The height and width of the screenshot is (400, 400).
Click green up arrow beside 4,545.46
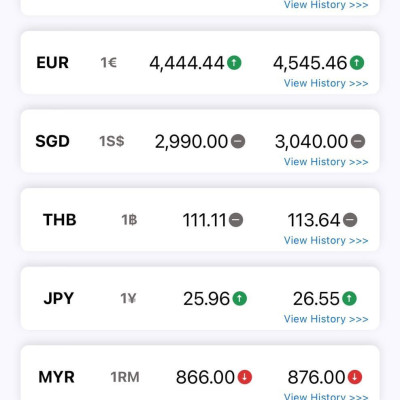tap(357, 63)
